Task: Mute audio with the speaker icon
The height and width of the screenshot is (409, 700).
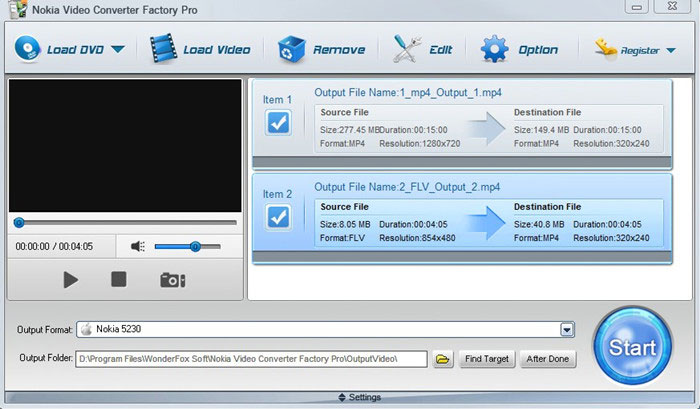Action: coord(138,246)
